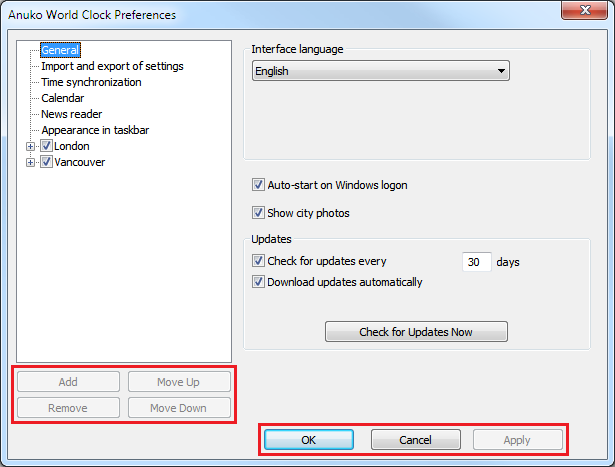Expand the London tree node

tap(31, 146)
